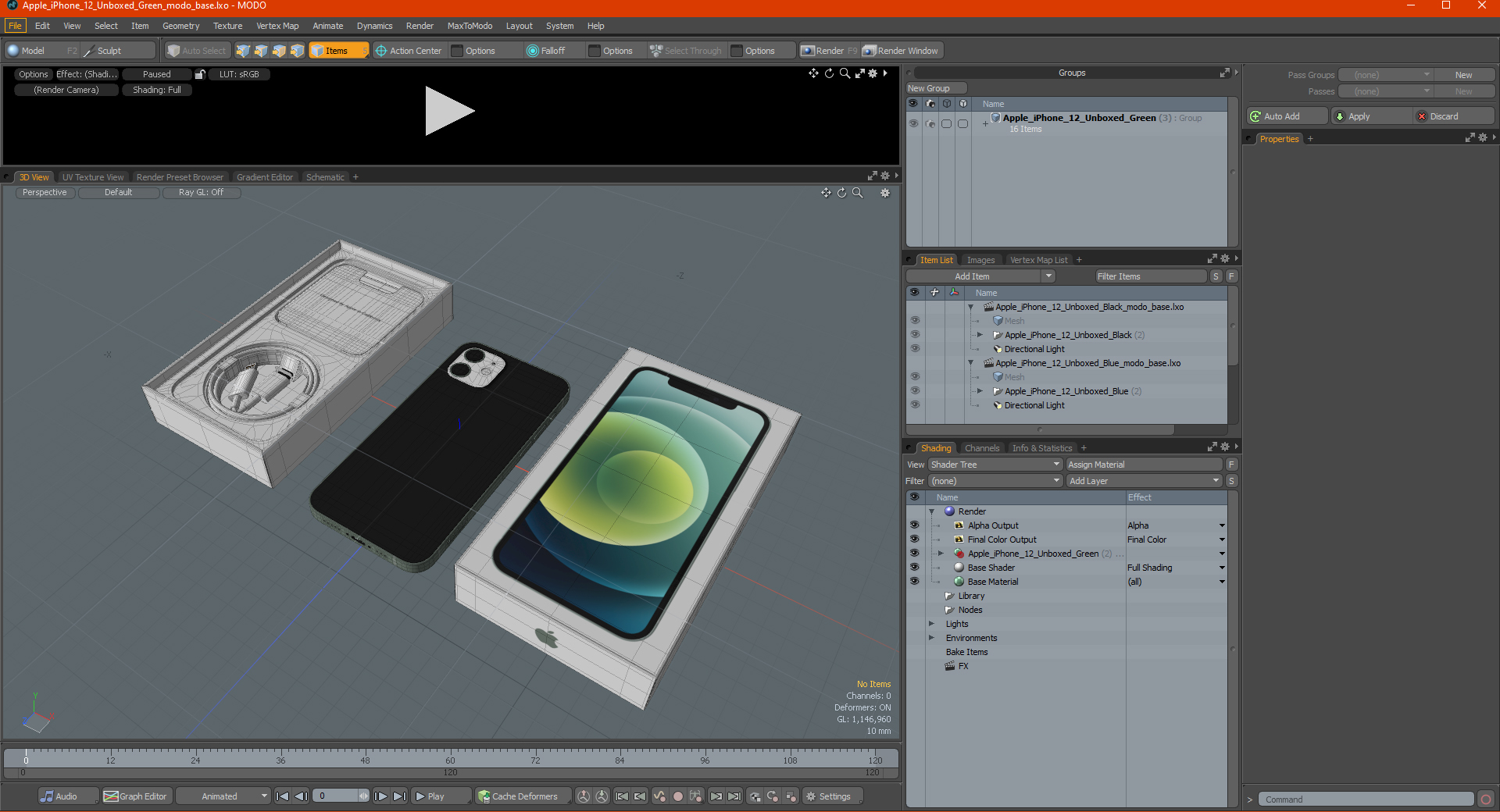Toggle visibility of Apple_iPhone_12_Unboxed_Black item

[x=915, y=335]
